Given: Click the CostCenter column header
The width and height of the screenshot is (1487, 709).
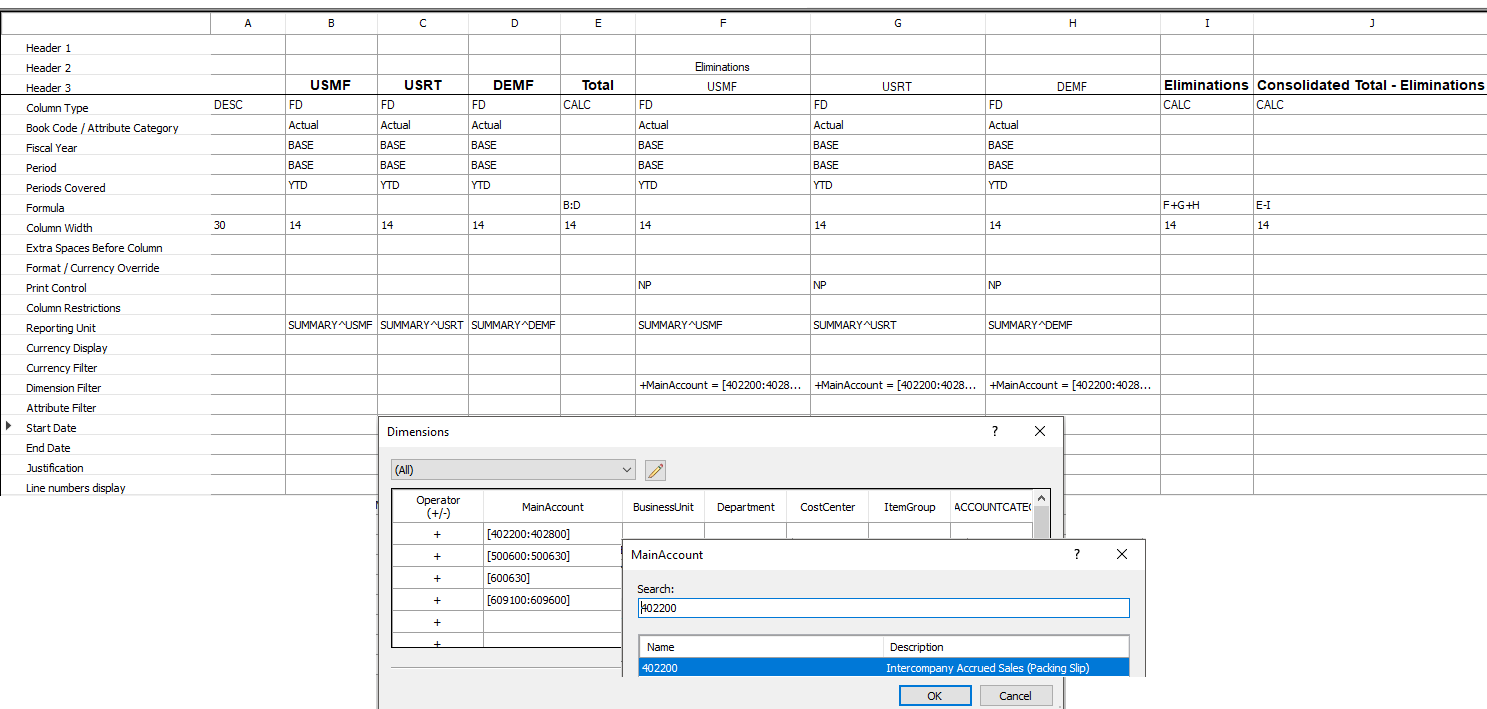Looking at the screenshot, I should [x=828, y=507].
